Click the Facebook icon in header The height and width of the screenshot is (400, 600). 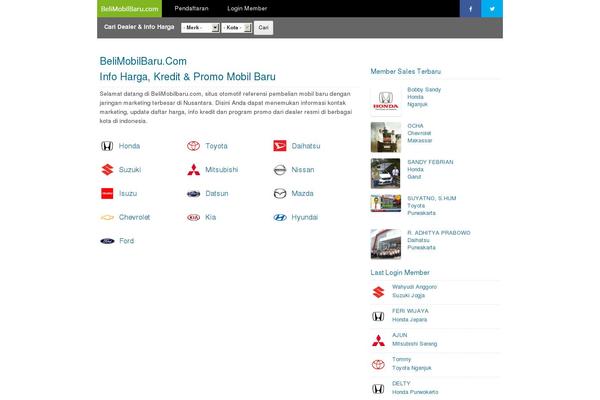(470, 9)
